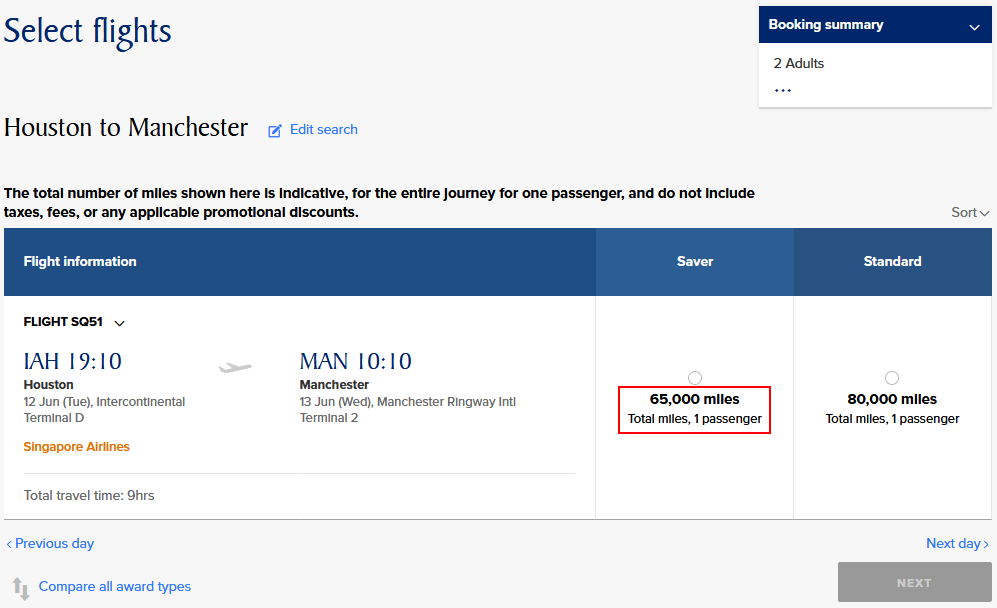Expand the FLIGHT SQ51 details chevron

coord(120,323)
